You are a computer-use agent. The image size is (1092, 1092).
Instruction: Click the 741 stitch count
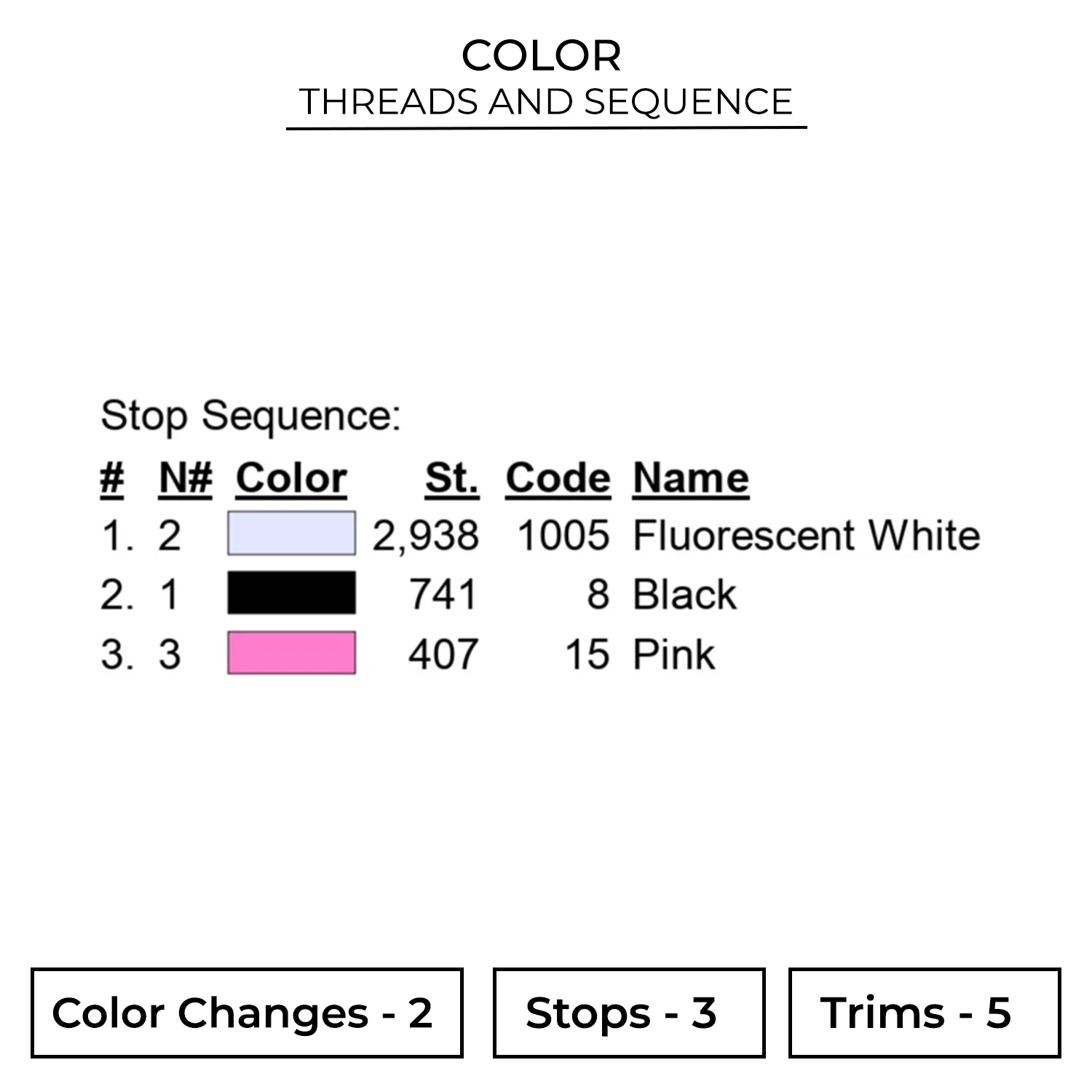(x=443, y=595)
